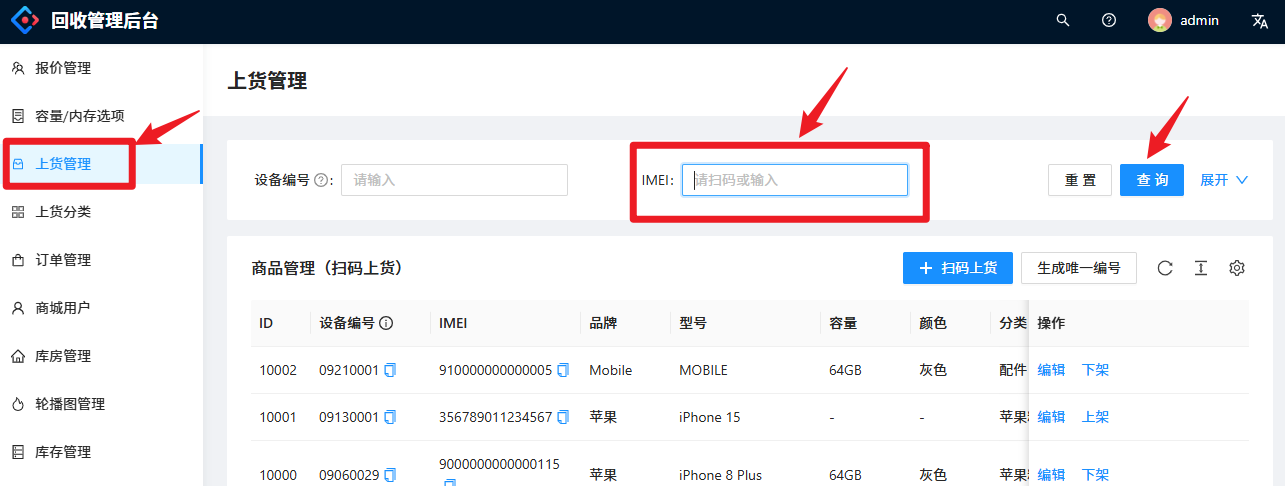The image size is (1285, 486).
Task: Click the 上货分类 sidebar icon
Action: tap(18, 212)
